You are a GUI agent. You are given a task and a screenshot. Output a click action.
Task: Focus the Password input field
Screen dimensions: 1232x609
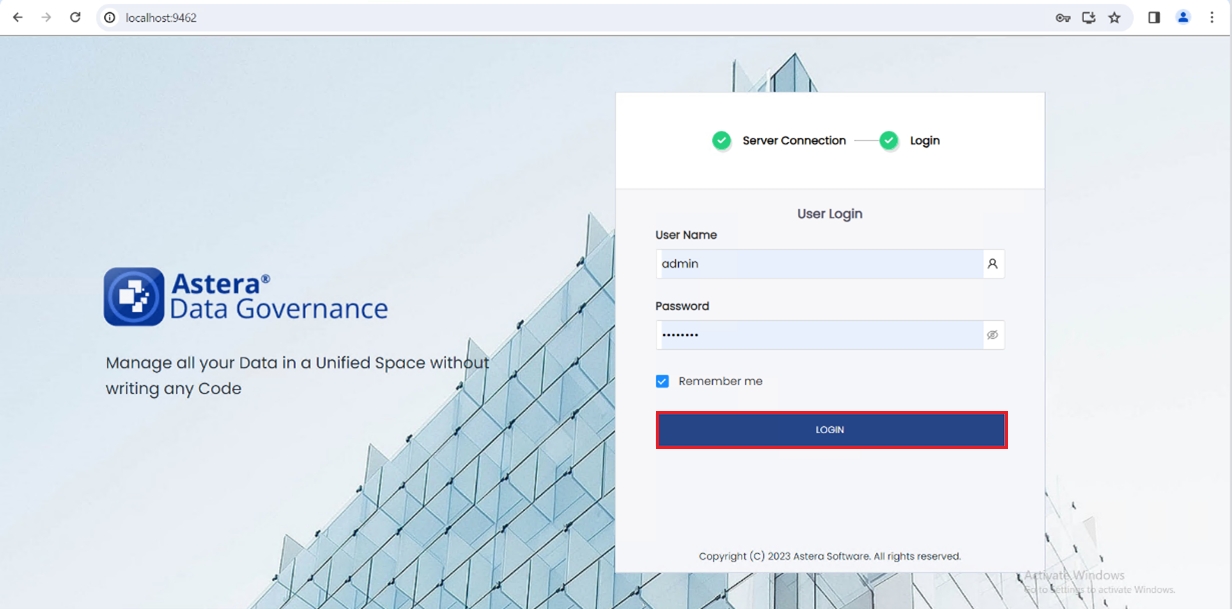820,335
